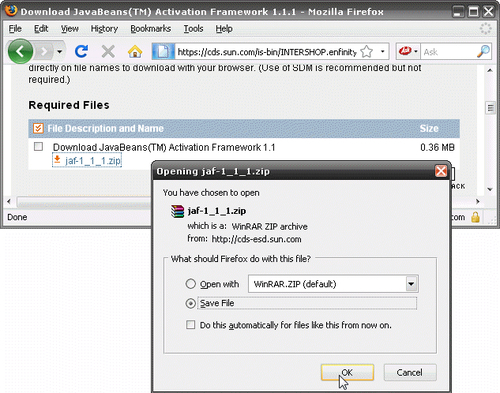Click the page scrollbar up arrow
The image size is (500, 393).
(x=490, y=71)
